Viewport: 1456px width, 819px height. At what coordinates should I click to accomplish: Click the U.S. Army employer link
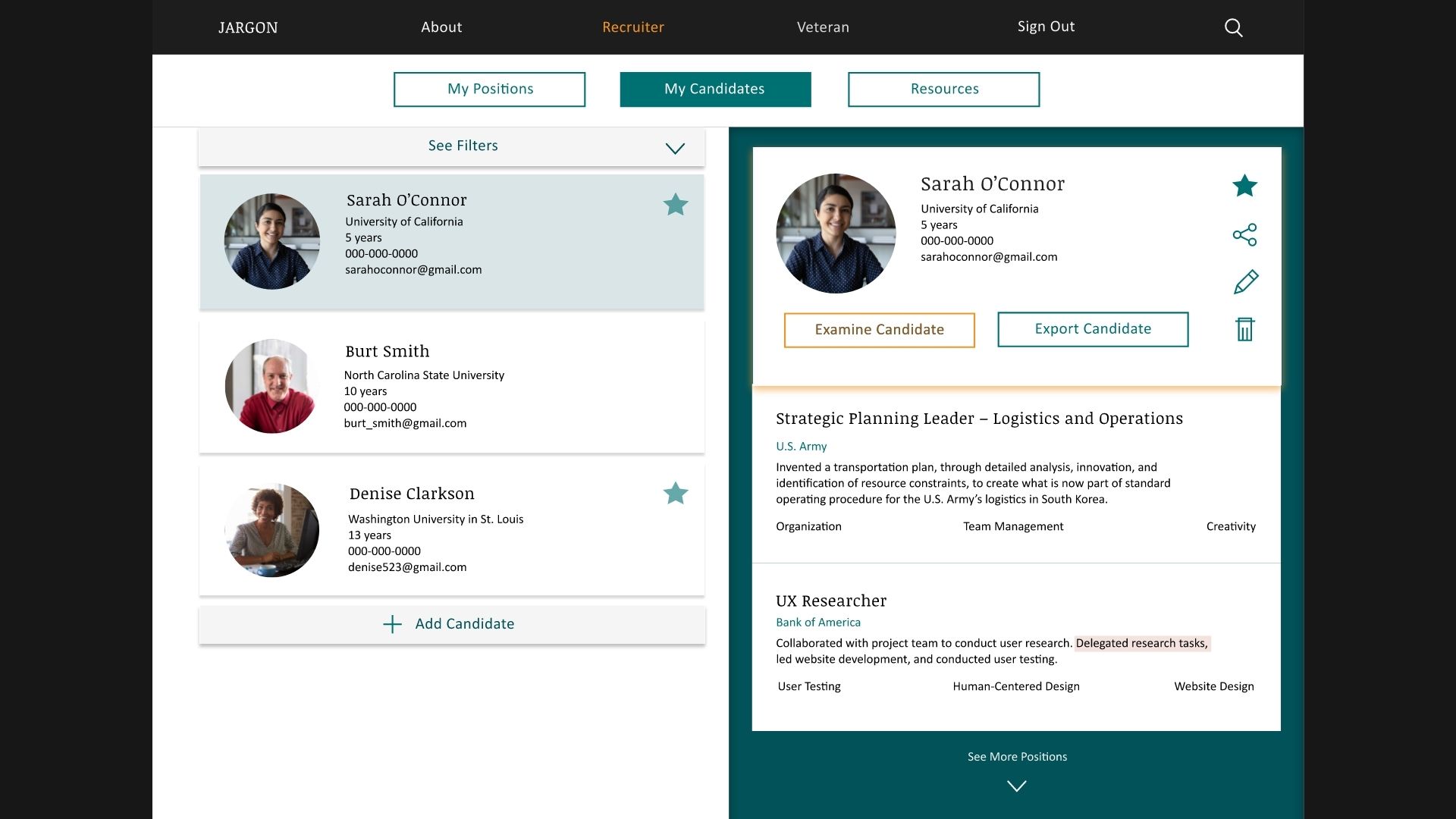(801, 447)
